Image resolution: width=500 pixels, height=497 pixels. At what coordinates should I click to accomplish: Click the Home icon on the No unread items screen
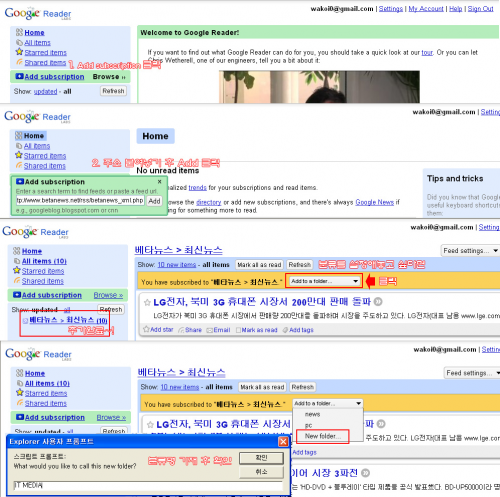pos(19,136)
